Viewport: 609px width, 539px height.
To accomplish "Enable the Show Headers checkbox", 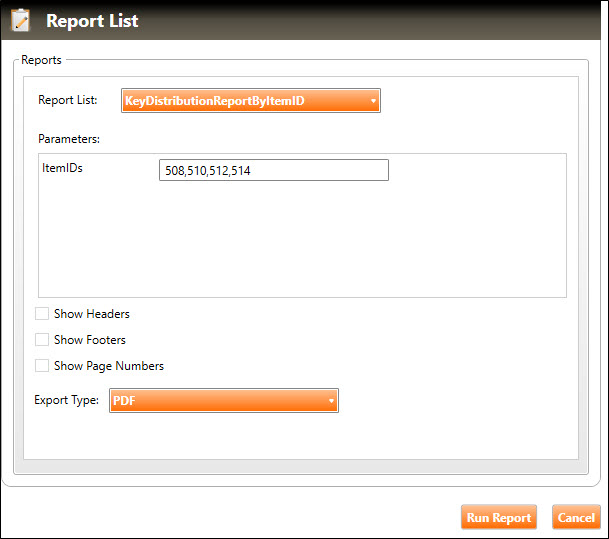I will (42, 314).
